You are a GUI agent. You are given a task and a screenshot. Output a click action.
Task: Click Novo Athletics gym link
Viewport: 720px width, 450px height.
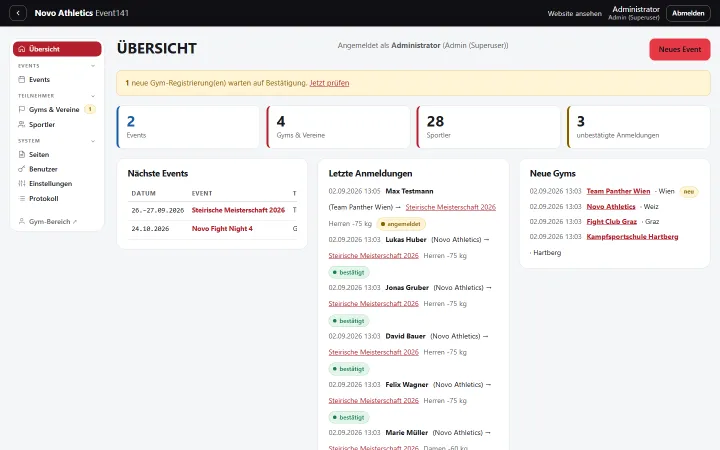[611, 207]
